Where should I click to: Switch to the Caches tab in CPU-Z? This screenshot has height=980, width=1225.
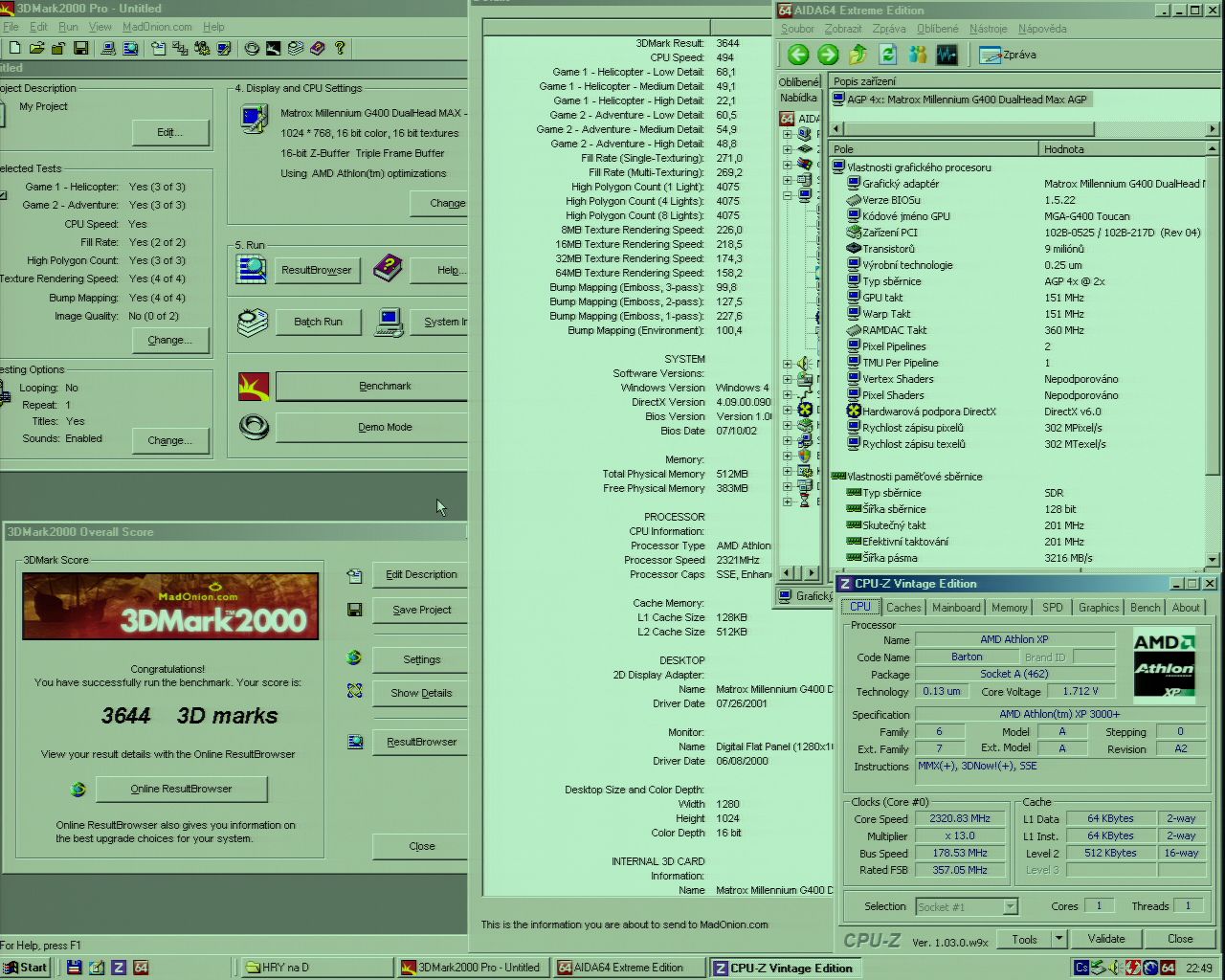902,608
